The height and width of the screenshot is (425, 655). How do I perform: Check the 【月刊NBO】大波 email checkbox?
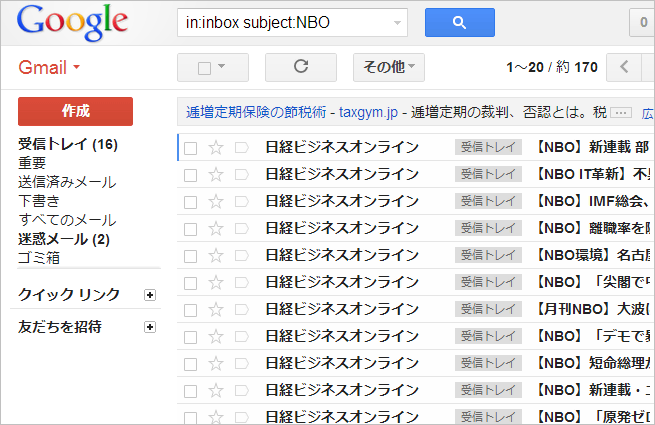(190, 310)
